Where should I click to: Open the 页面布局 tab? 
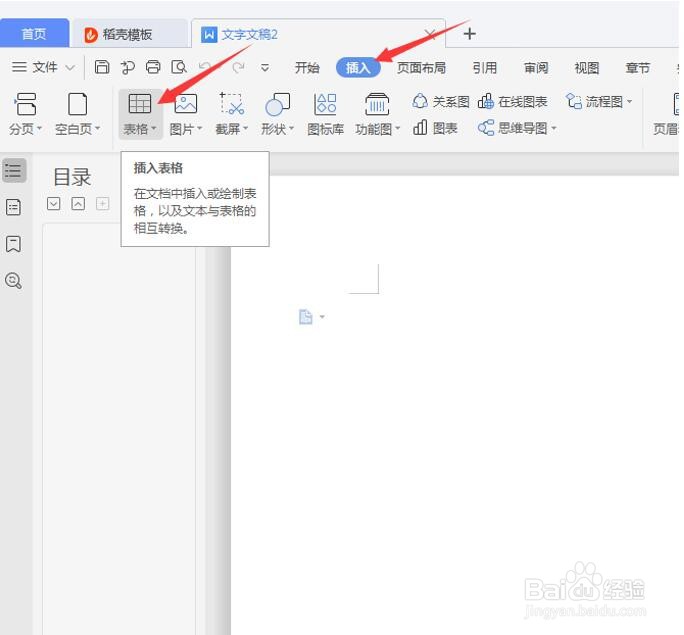tap(421, 68)
